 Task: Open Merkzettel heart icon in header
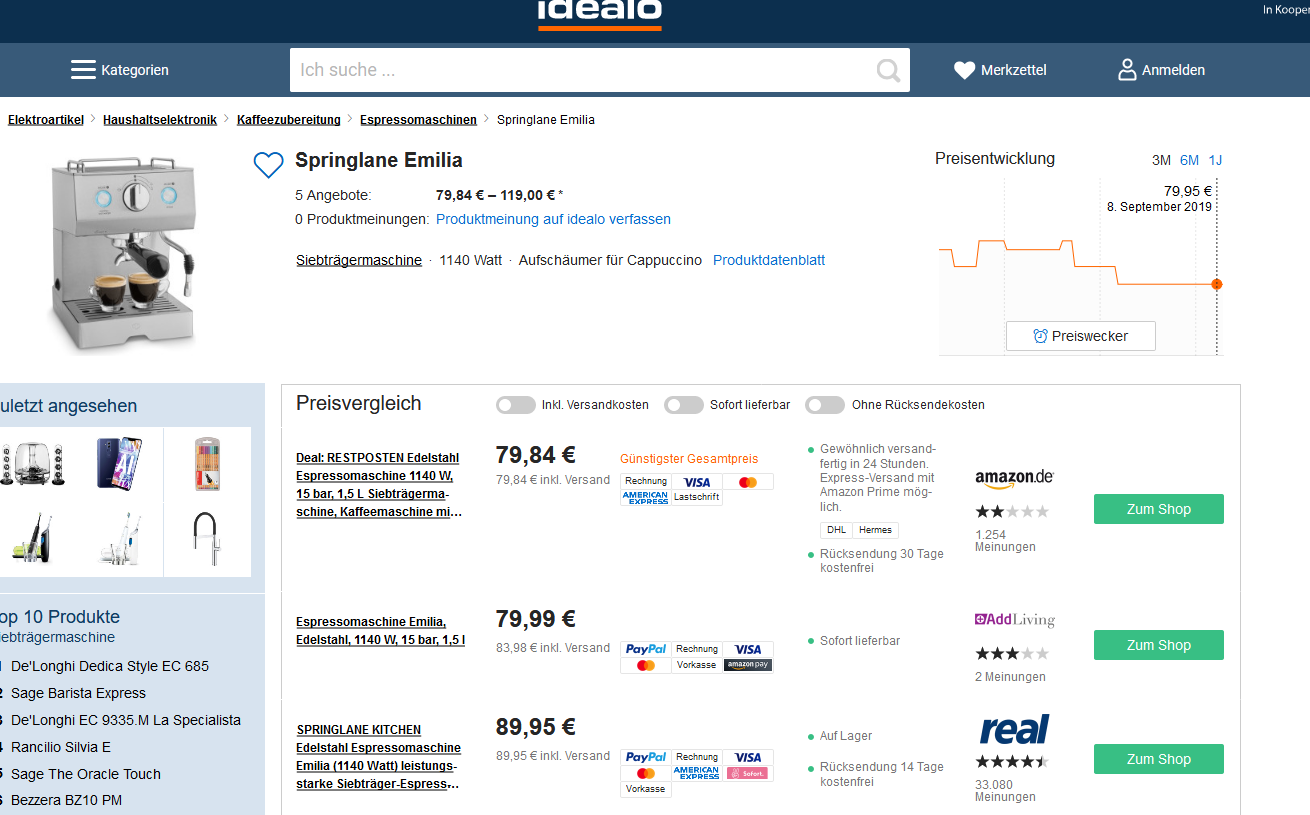964,70
